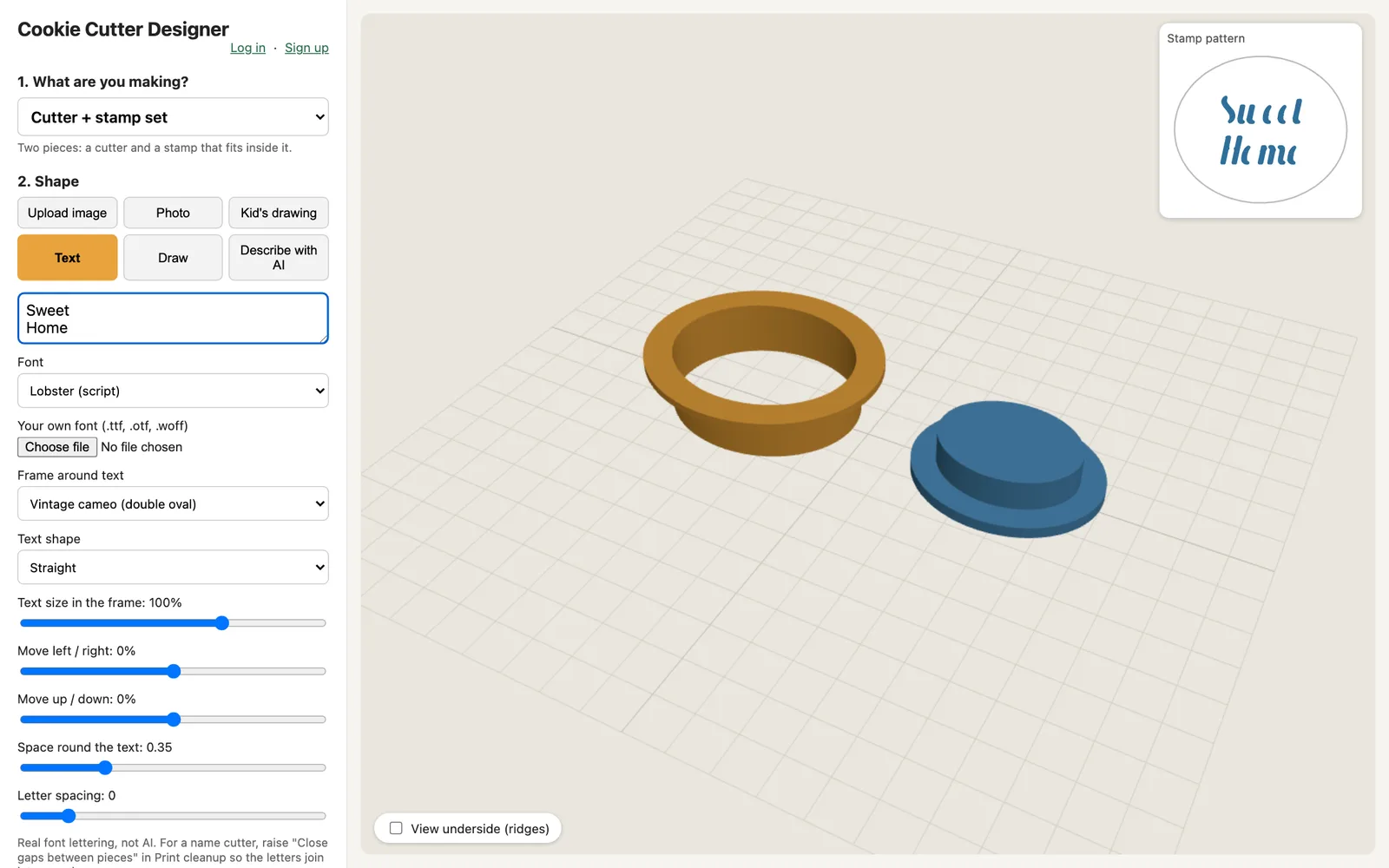Click the Log in link
Image resolution: width=1389 pixels, height=868 pixels.
click(247, 48)
